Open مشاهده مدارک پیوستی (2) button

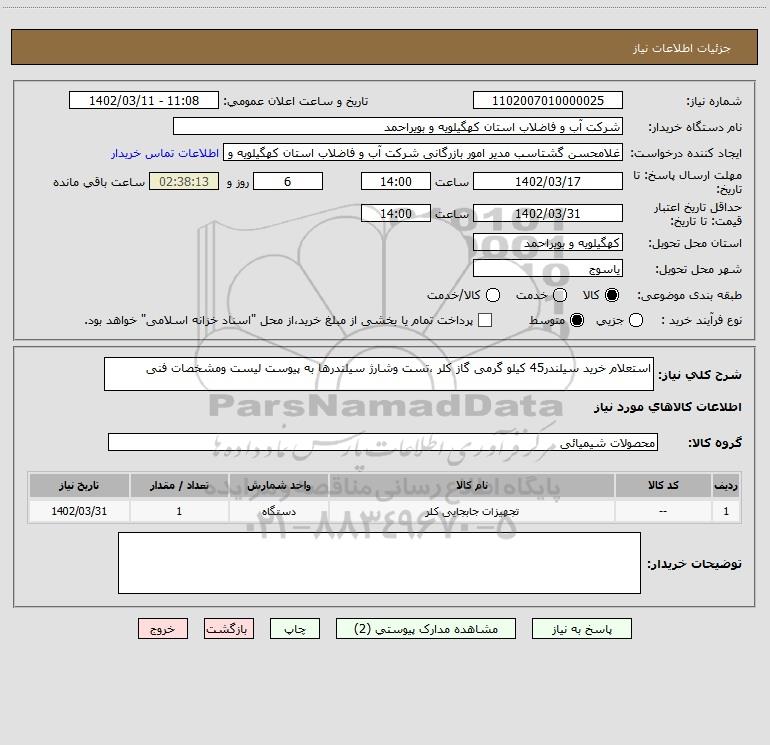click(426, 629)
